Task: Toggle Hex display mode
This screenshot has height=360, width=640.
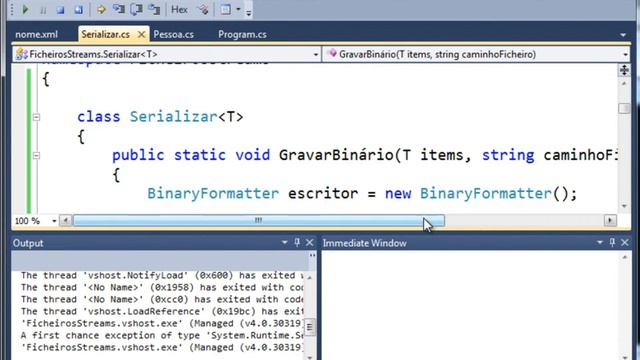Action: click(179, 9)
